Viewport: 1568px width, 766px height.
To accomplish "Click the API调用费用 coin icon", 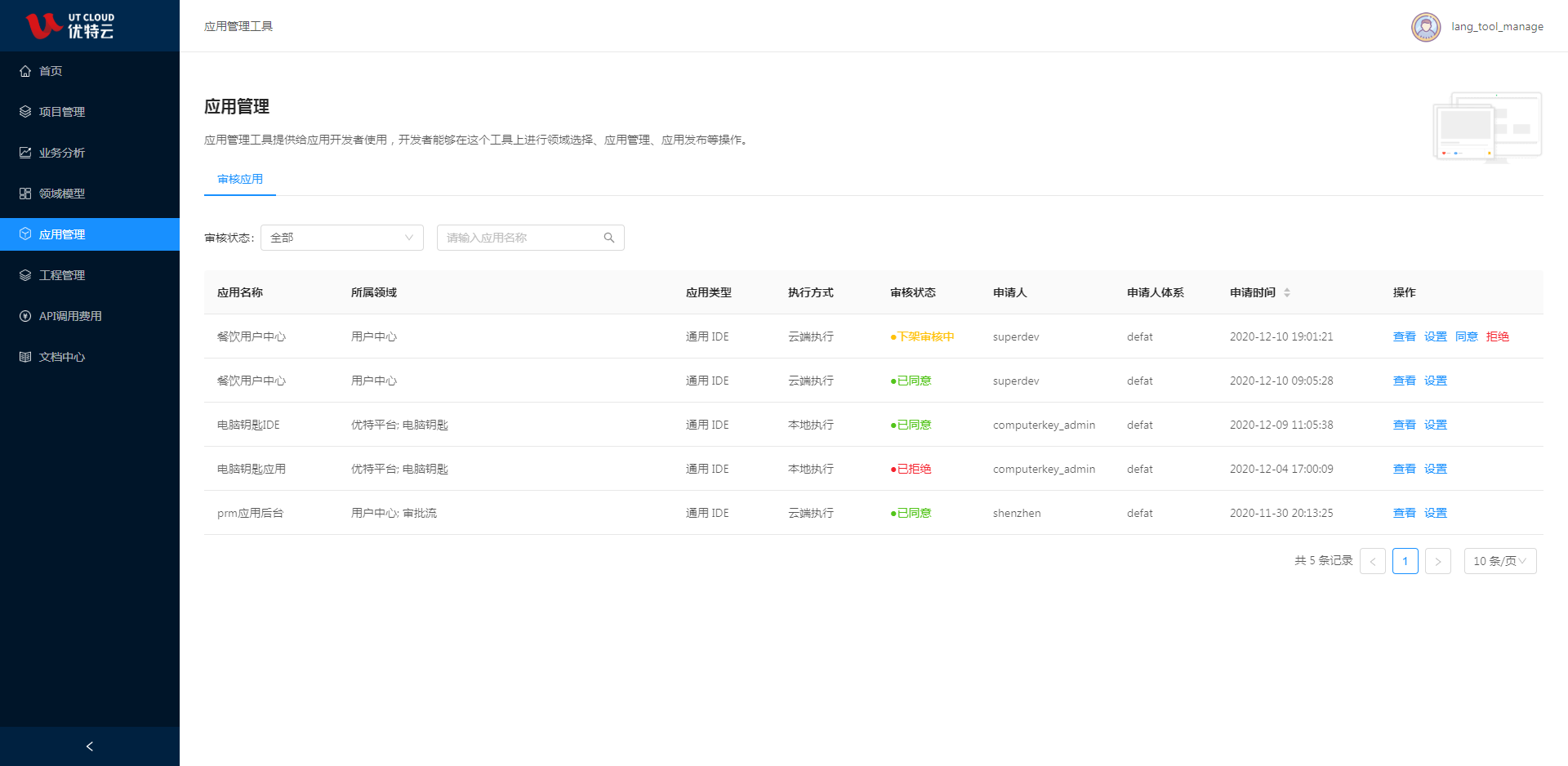I will (x=25, y=316).
